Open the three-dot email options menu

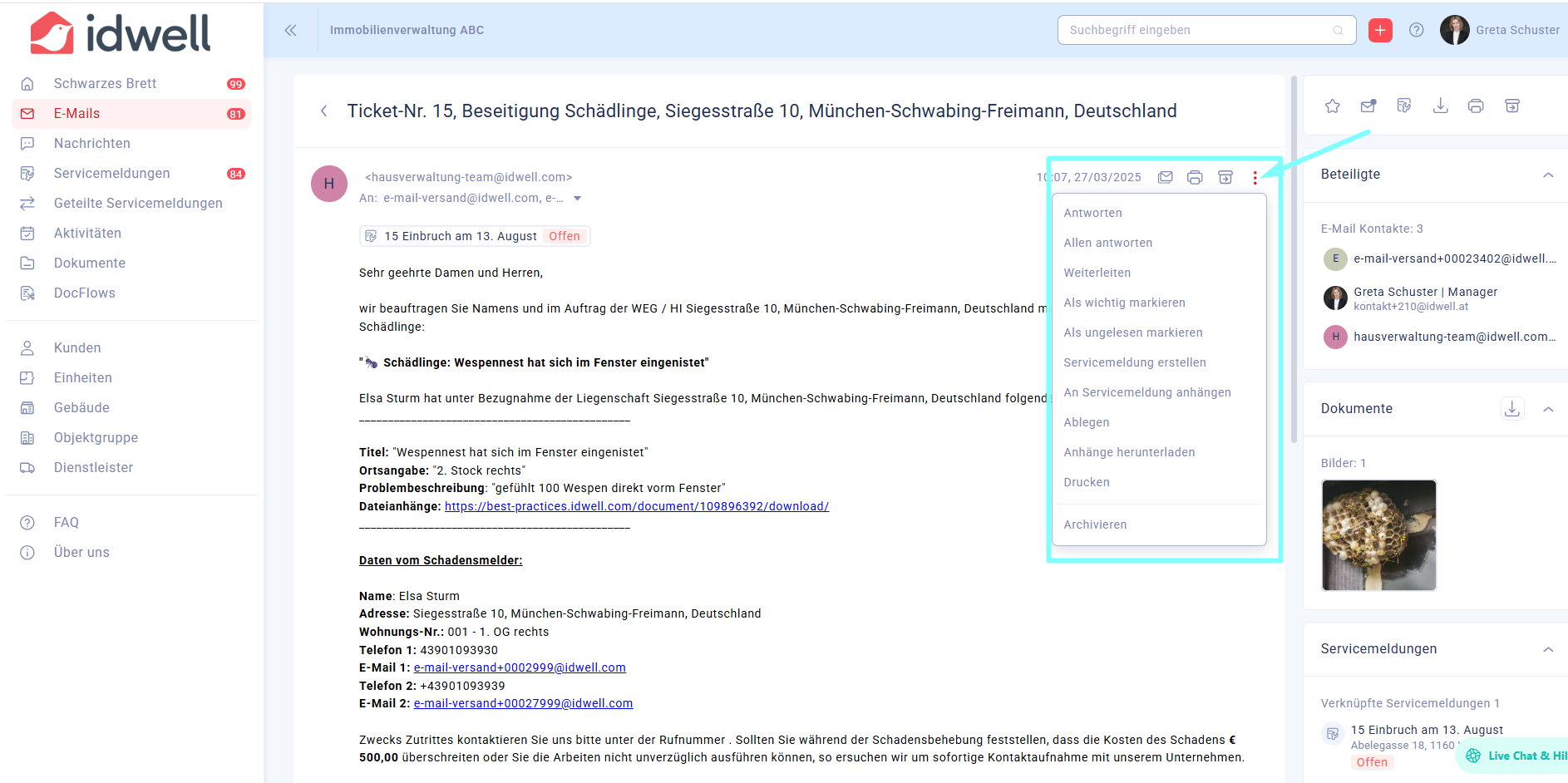pos(1255,178)
